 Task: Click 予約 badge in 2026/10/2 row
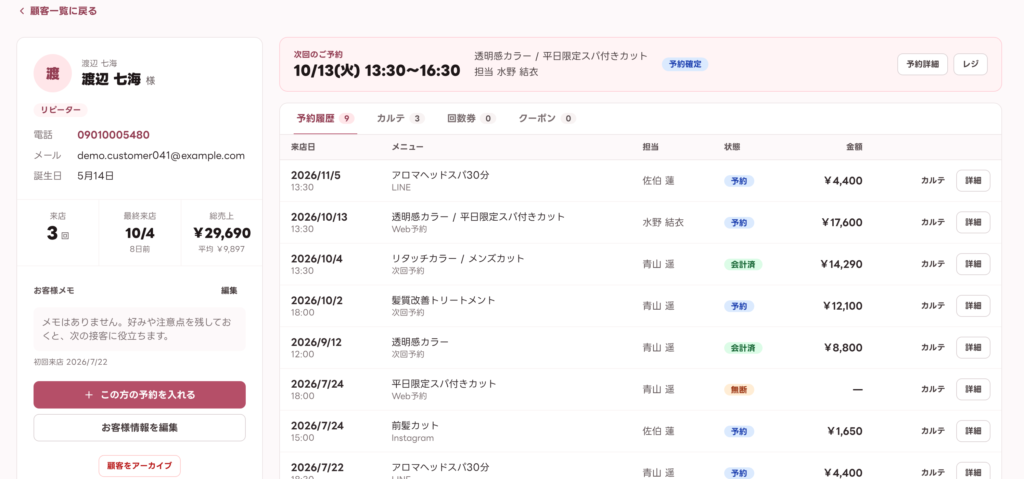[739, 306]
